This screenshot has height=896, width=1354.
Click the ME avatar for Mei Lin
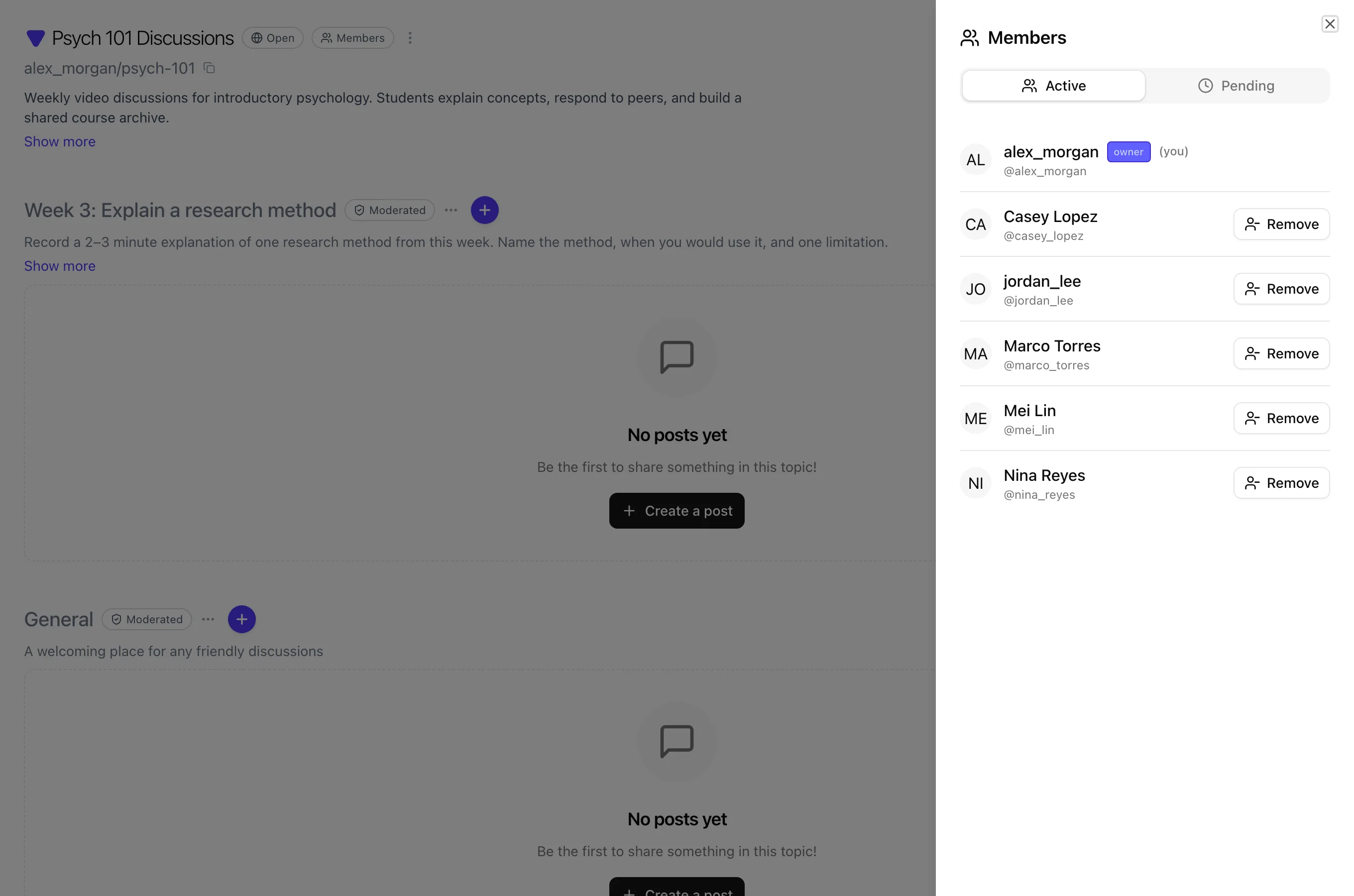coord(975,418)
